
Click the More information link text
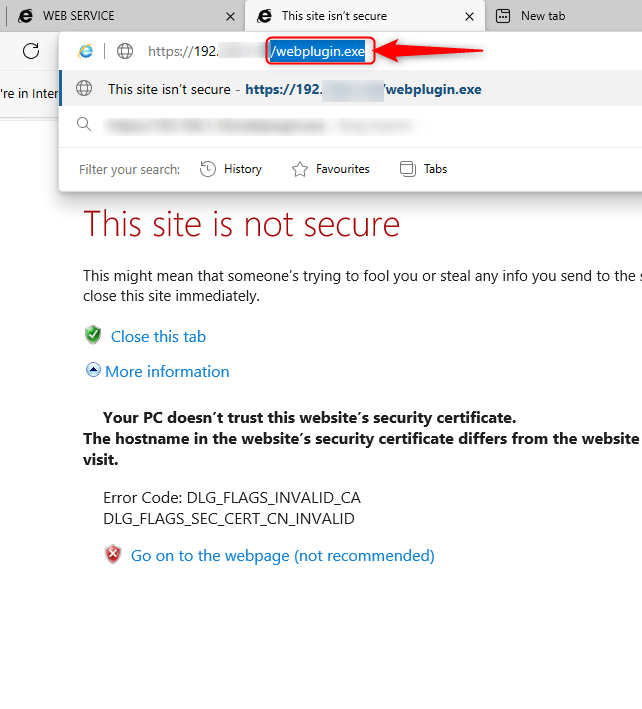[167, 371]
